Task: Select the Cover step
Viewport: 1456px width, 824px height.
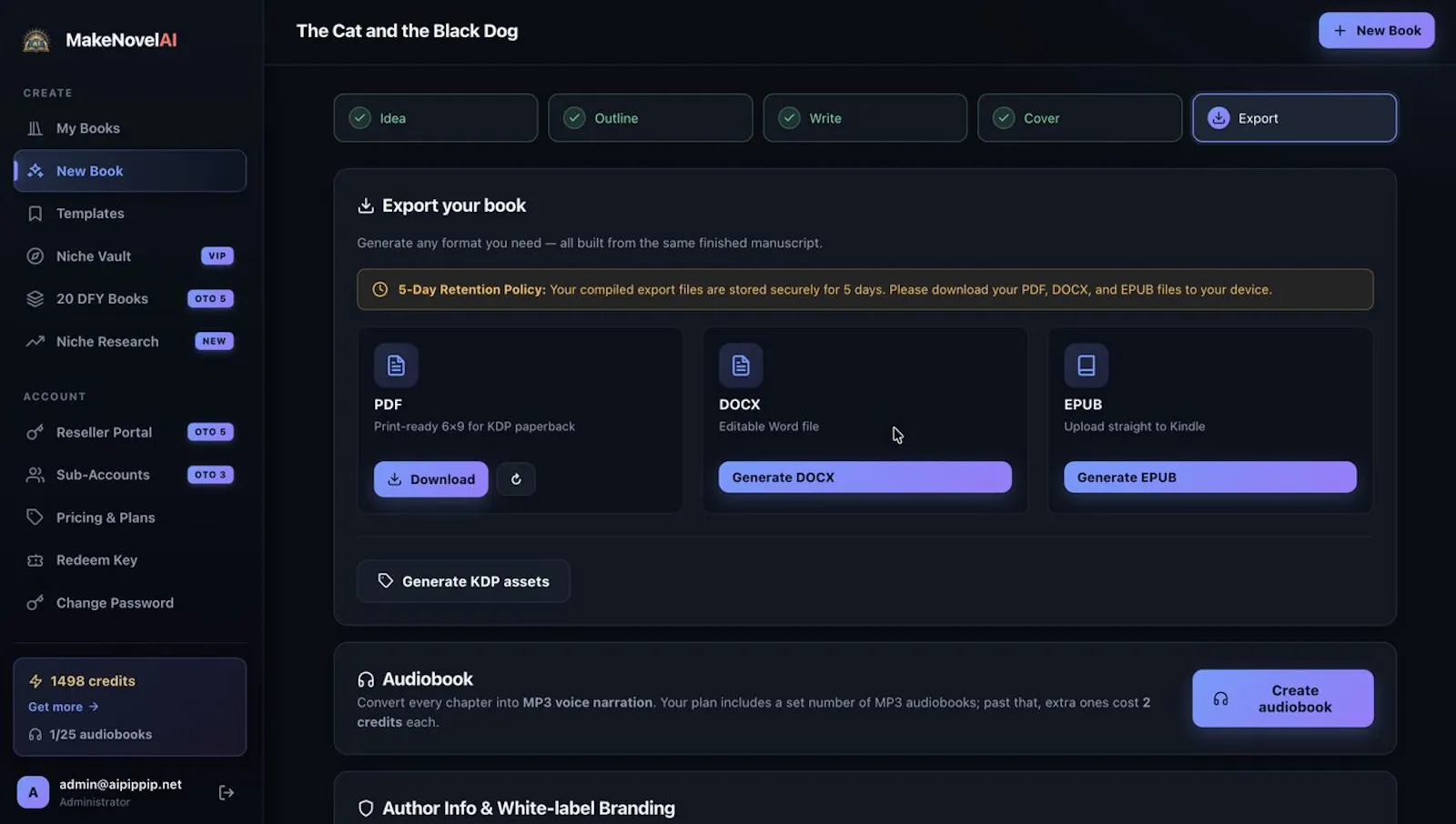Action: pyautogui.click(x=1080, y=118)
